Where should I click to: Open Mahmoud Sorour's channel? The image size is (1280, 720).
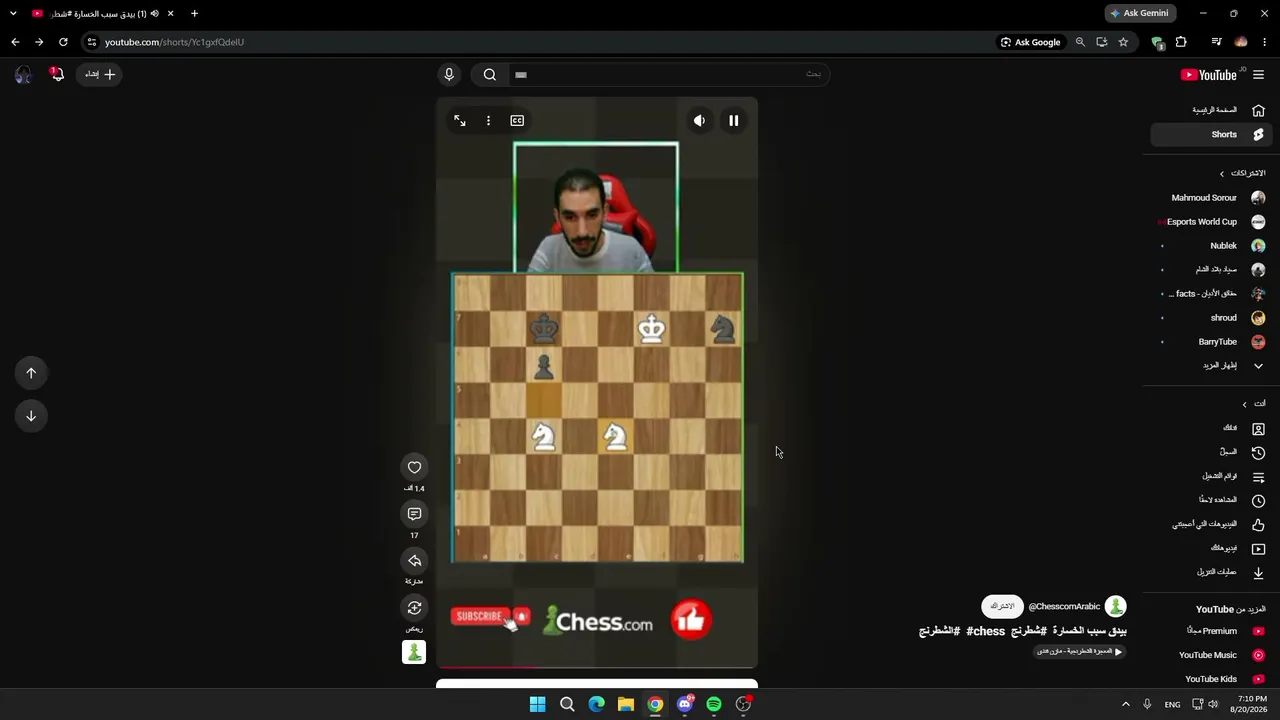pos(1209,198)
